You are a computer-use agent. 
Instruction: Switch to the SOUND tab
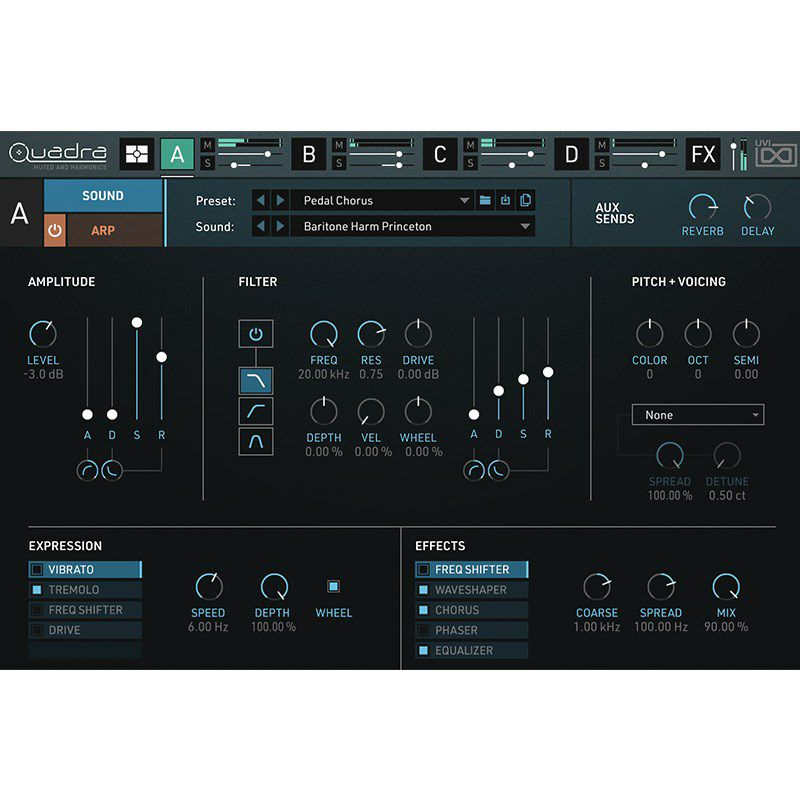(103, 195)
